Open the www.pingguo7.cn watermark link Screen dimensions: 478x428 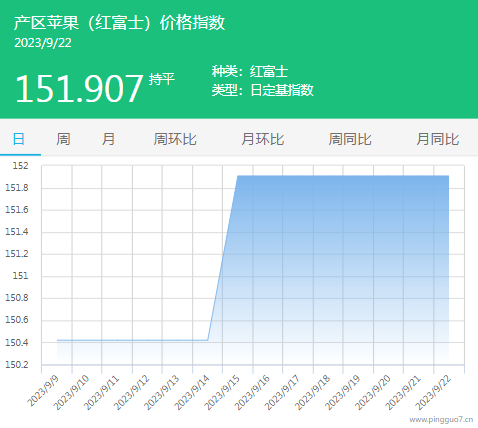[x=441, y=419]
